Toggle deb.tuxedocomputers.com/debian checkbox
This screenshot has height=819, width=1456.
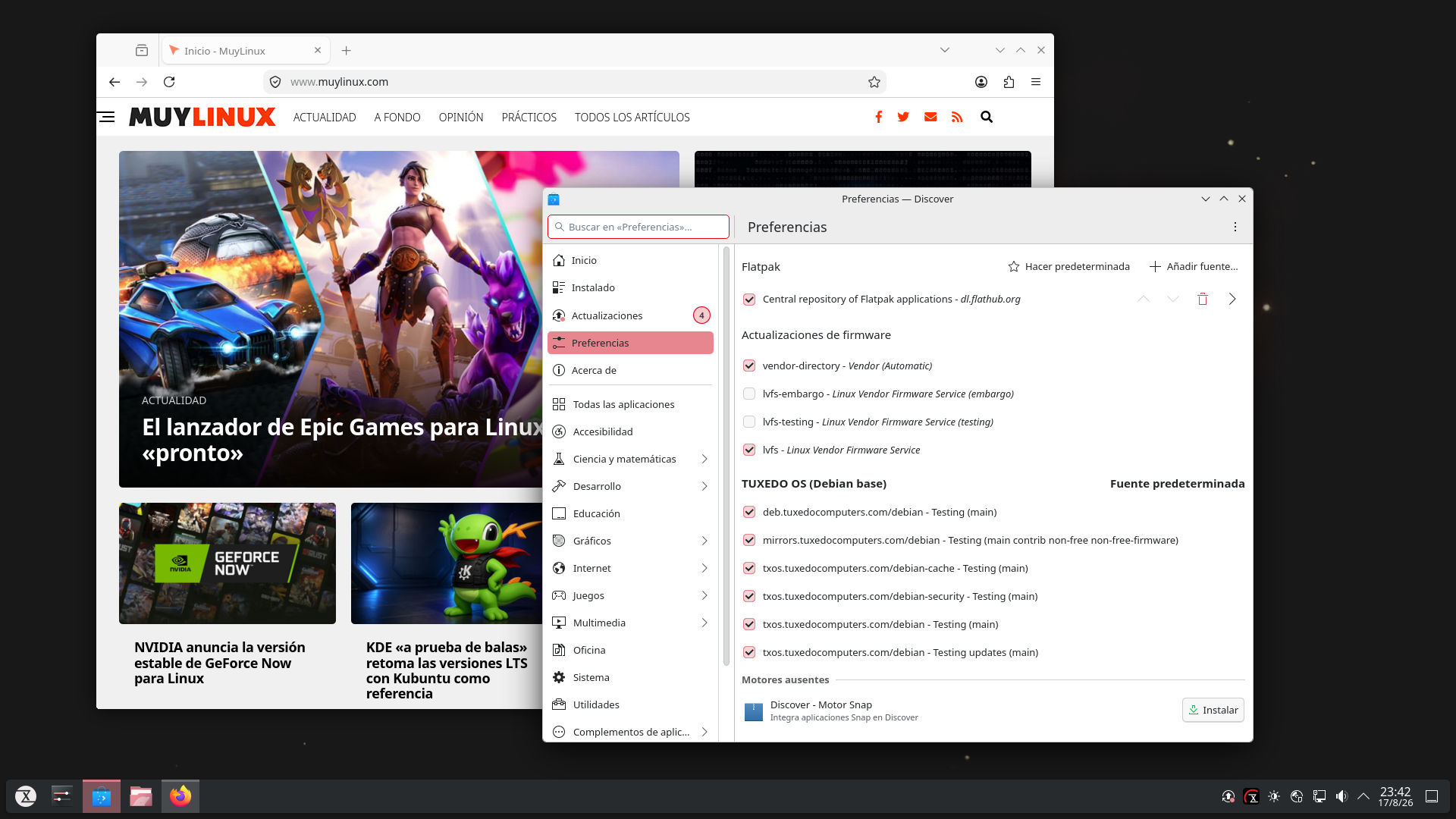tap(749, 512)
